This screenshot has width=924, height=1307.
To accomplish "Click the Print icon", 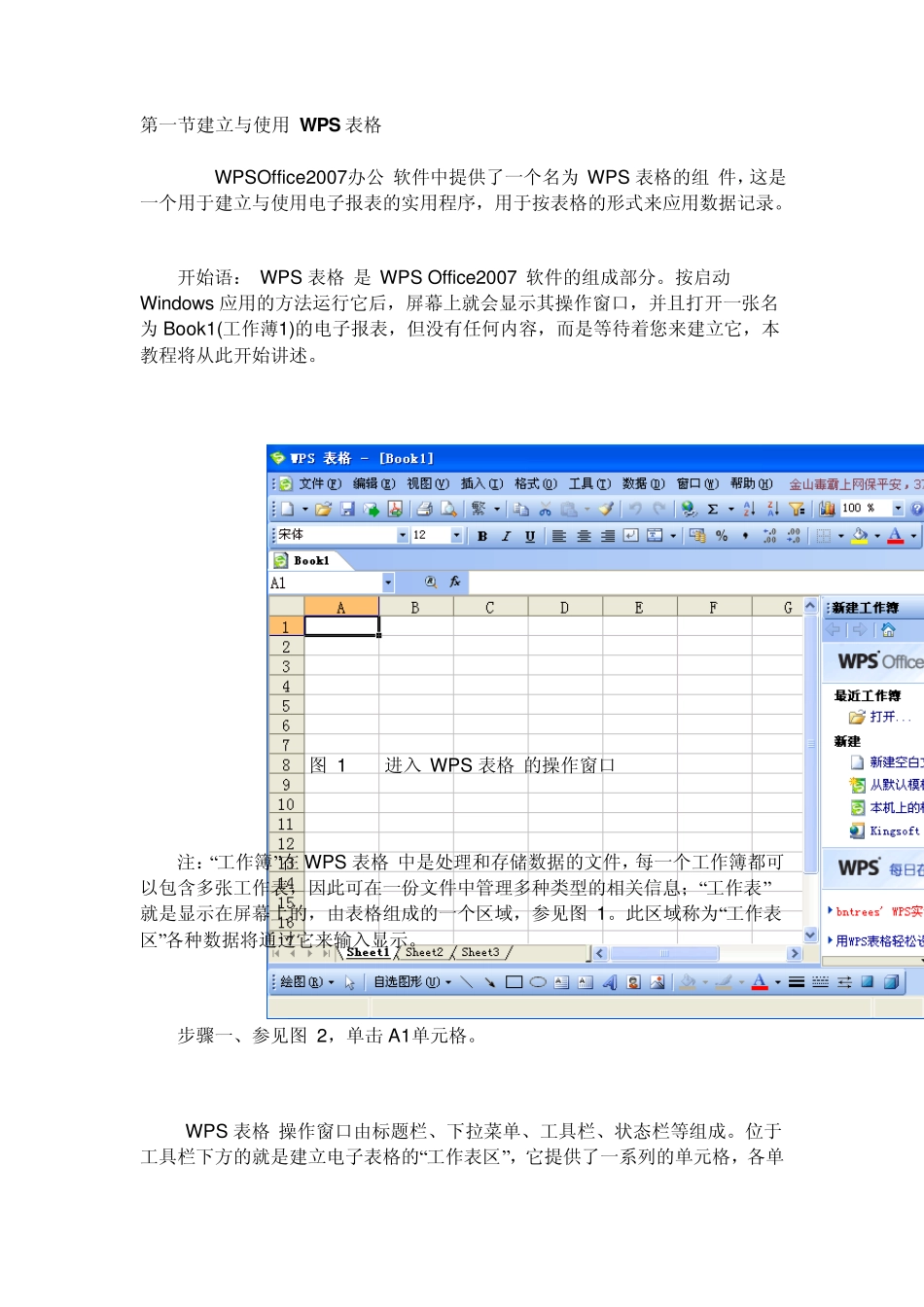I will [424, 509].
